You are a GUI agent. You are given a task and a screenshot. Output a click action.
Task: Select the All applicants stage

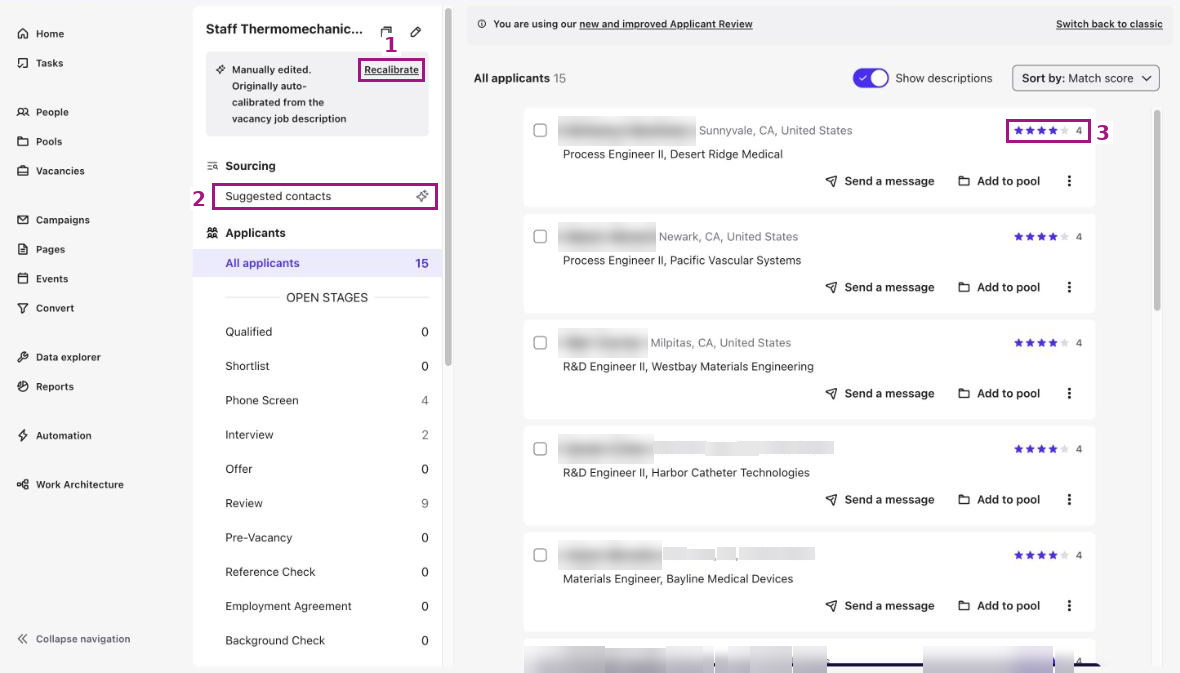click(x=317, y=263)
